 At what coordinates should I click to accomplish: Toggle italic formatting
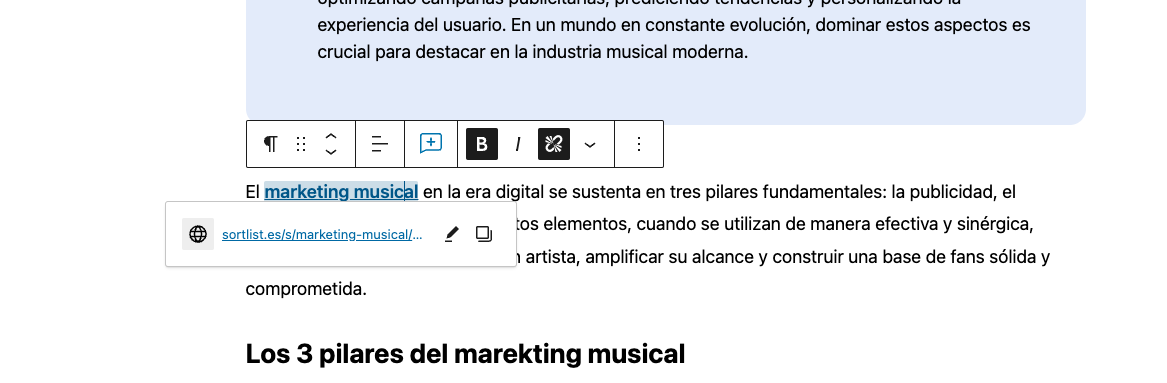coord(517,144)
